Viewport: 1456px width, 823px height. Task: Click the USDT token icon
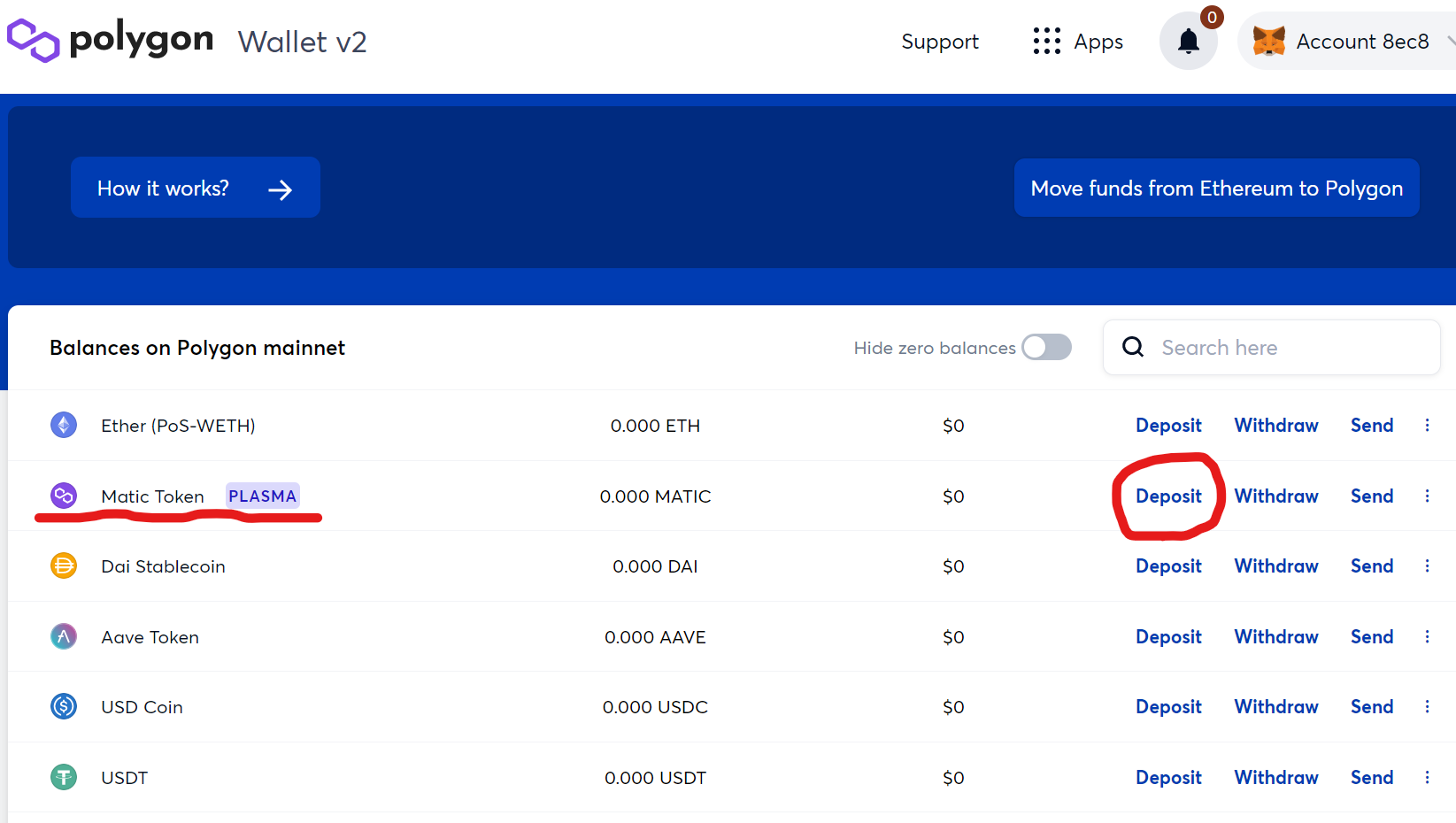64,777
